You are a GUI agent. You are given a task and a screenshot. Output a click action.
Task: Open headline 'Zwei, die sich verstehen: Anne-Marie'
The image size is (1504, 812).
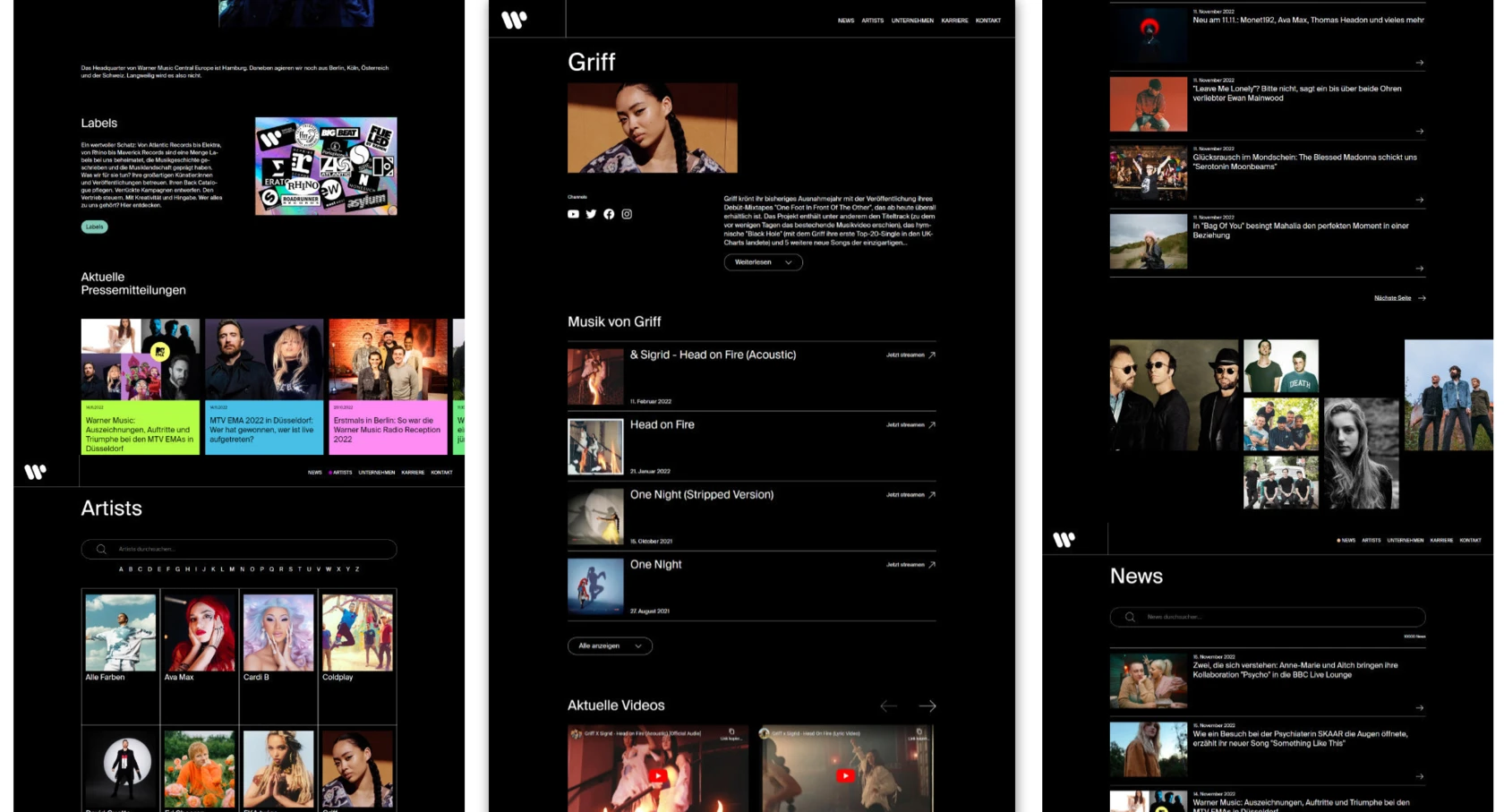click(x=1295, y=670)
